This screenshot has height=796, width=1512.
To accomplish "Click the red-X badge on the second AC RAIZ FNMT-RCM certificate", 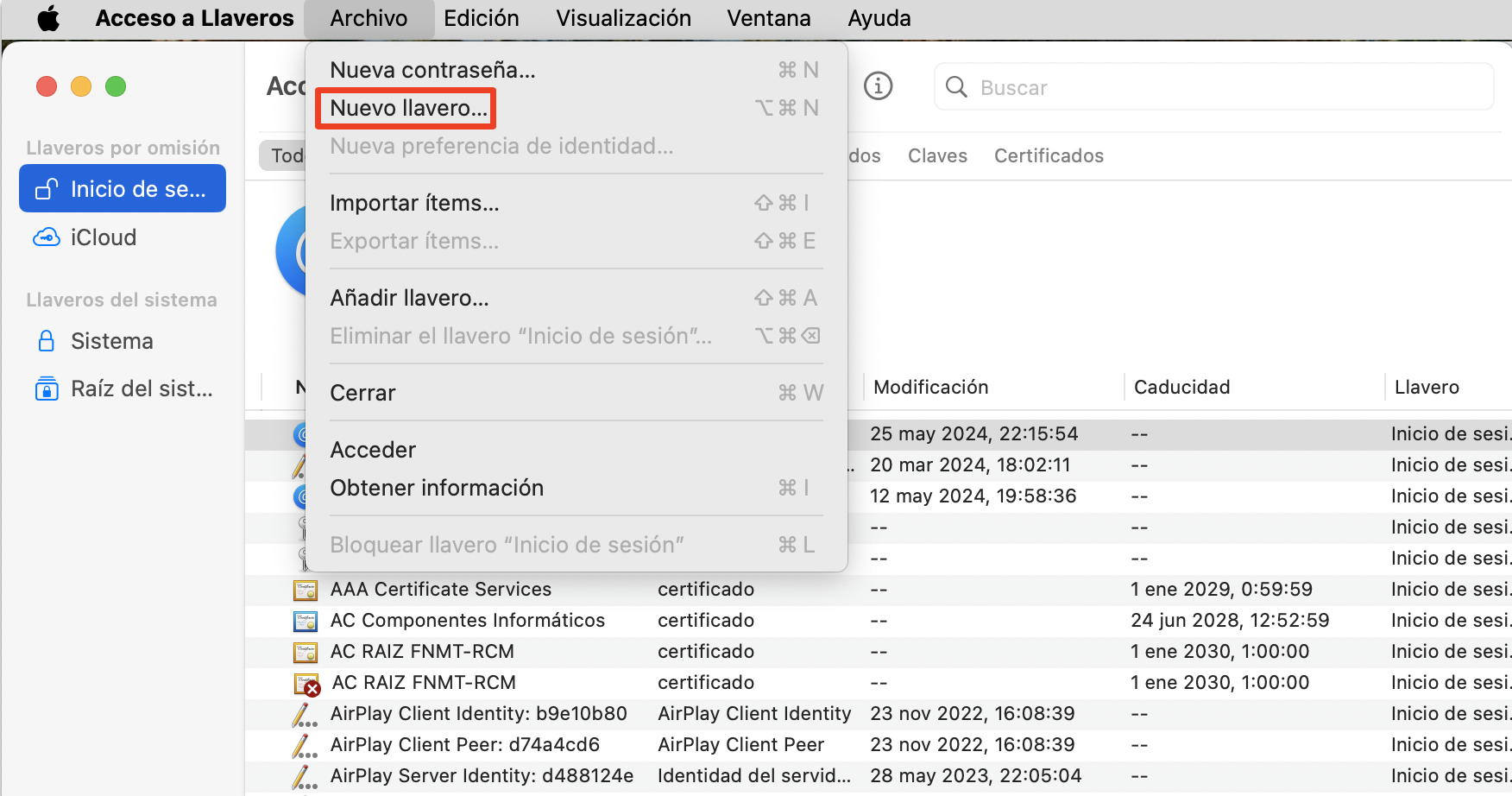I will (x=312, y=688).
